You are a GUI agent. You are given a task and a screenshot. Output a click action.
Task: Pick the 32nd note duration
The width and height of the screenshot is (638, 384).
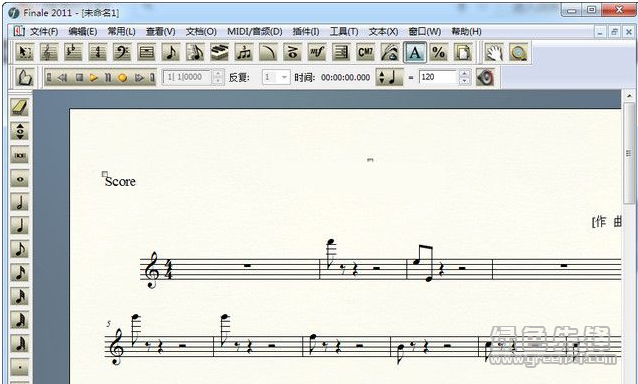20,297
